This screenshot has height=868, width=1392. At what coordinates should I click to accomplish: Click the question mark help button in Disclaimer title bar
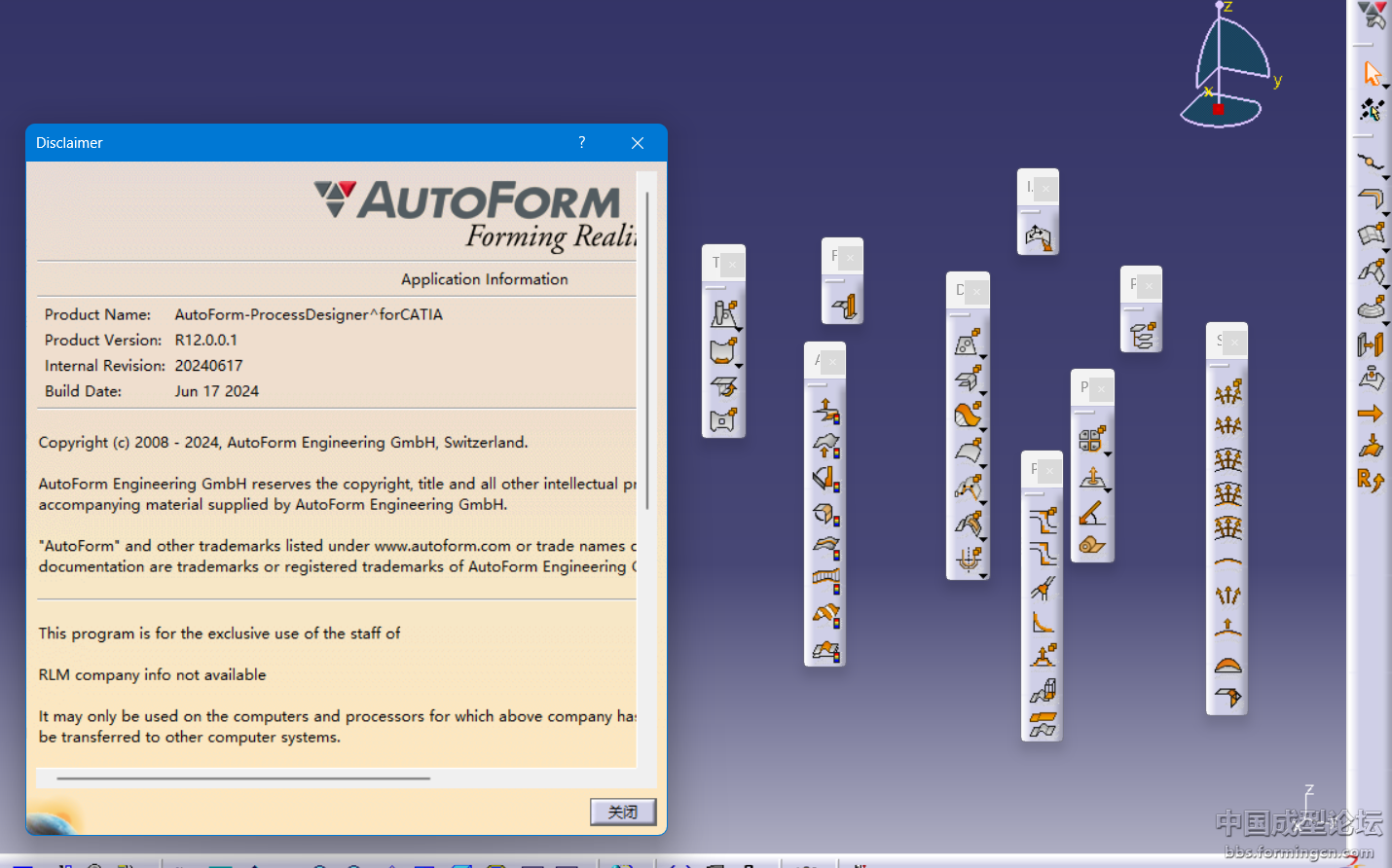582,142
